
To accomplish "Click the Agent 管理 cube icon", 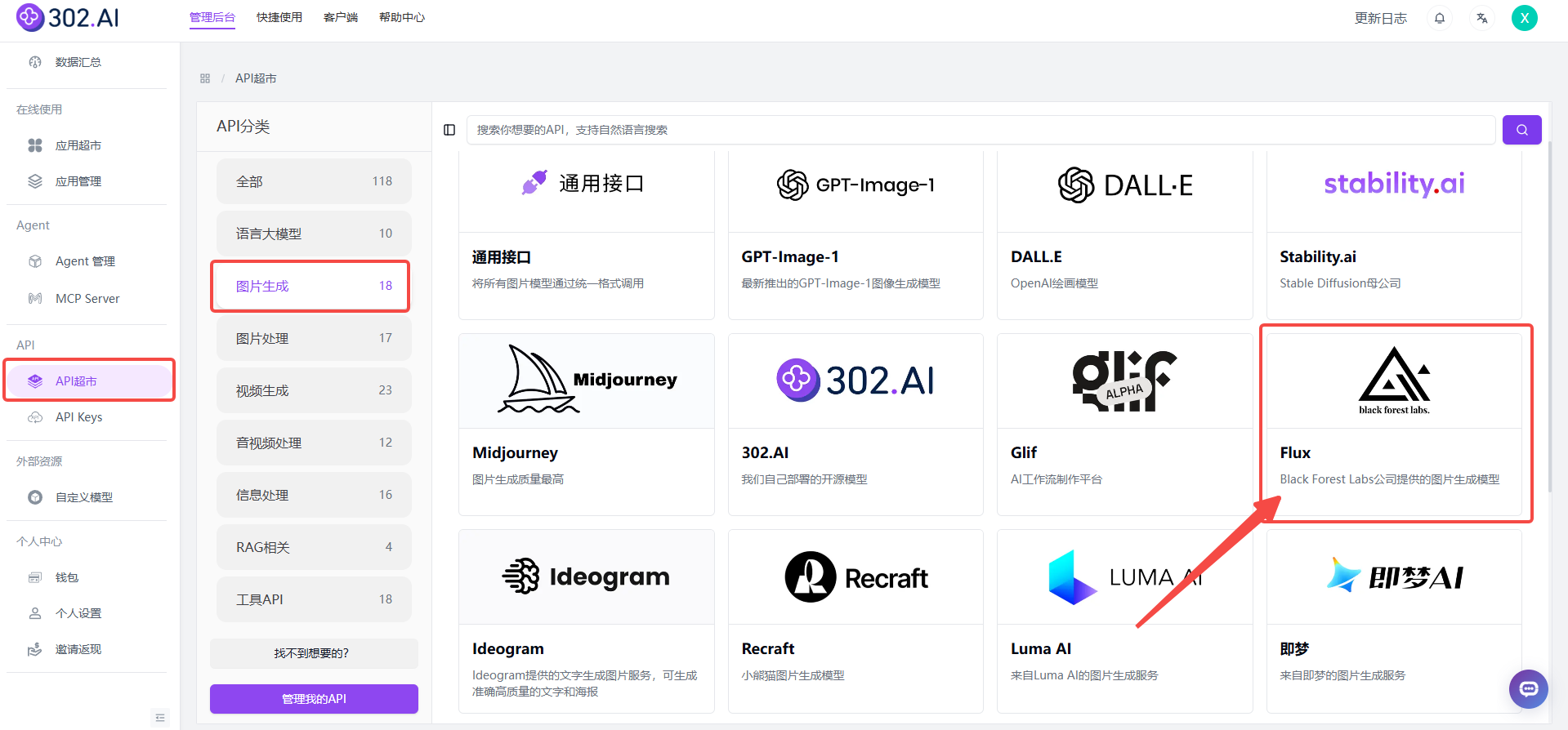I will (35, 261).
